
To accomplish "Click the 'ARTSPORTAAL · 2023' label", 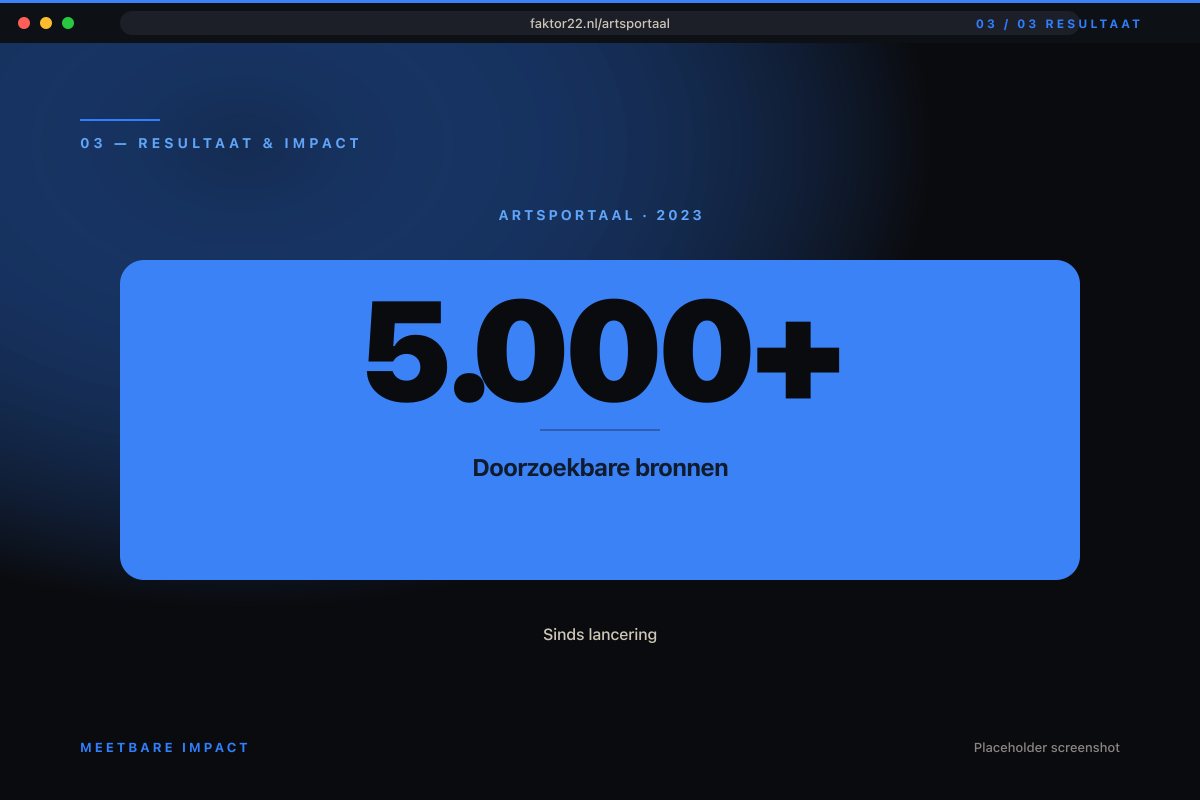I will pos(601,215).
